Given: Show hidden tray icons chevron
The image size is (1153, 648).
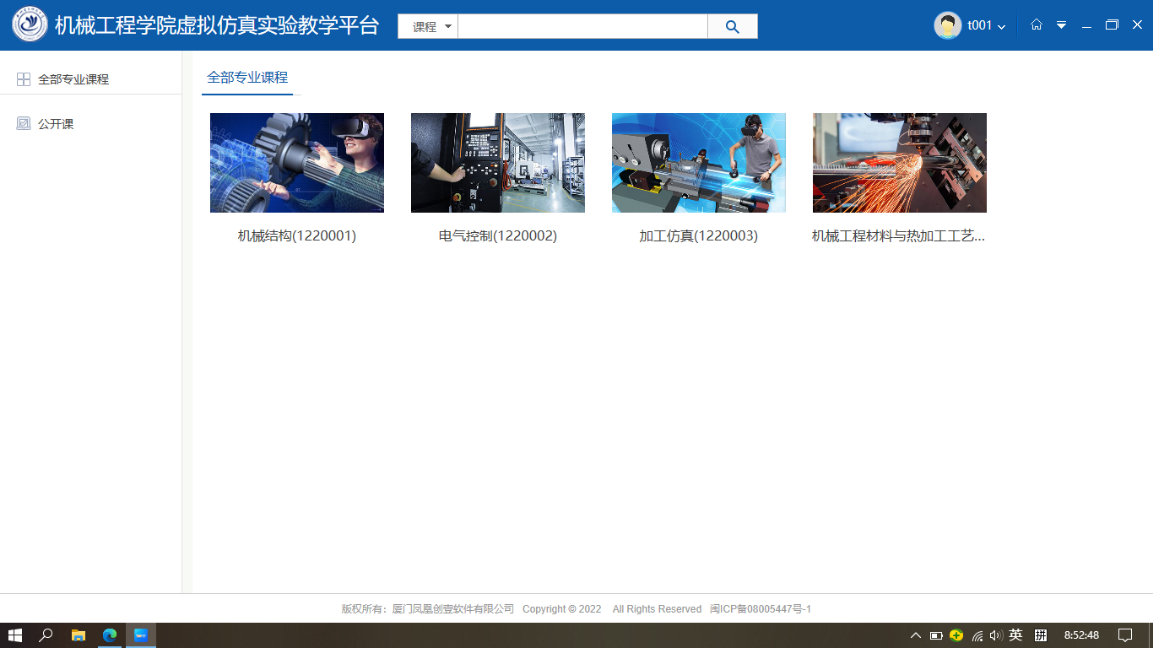Looking at the screenshot, I should coord(915,635).
